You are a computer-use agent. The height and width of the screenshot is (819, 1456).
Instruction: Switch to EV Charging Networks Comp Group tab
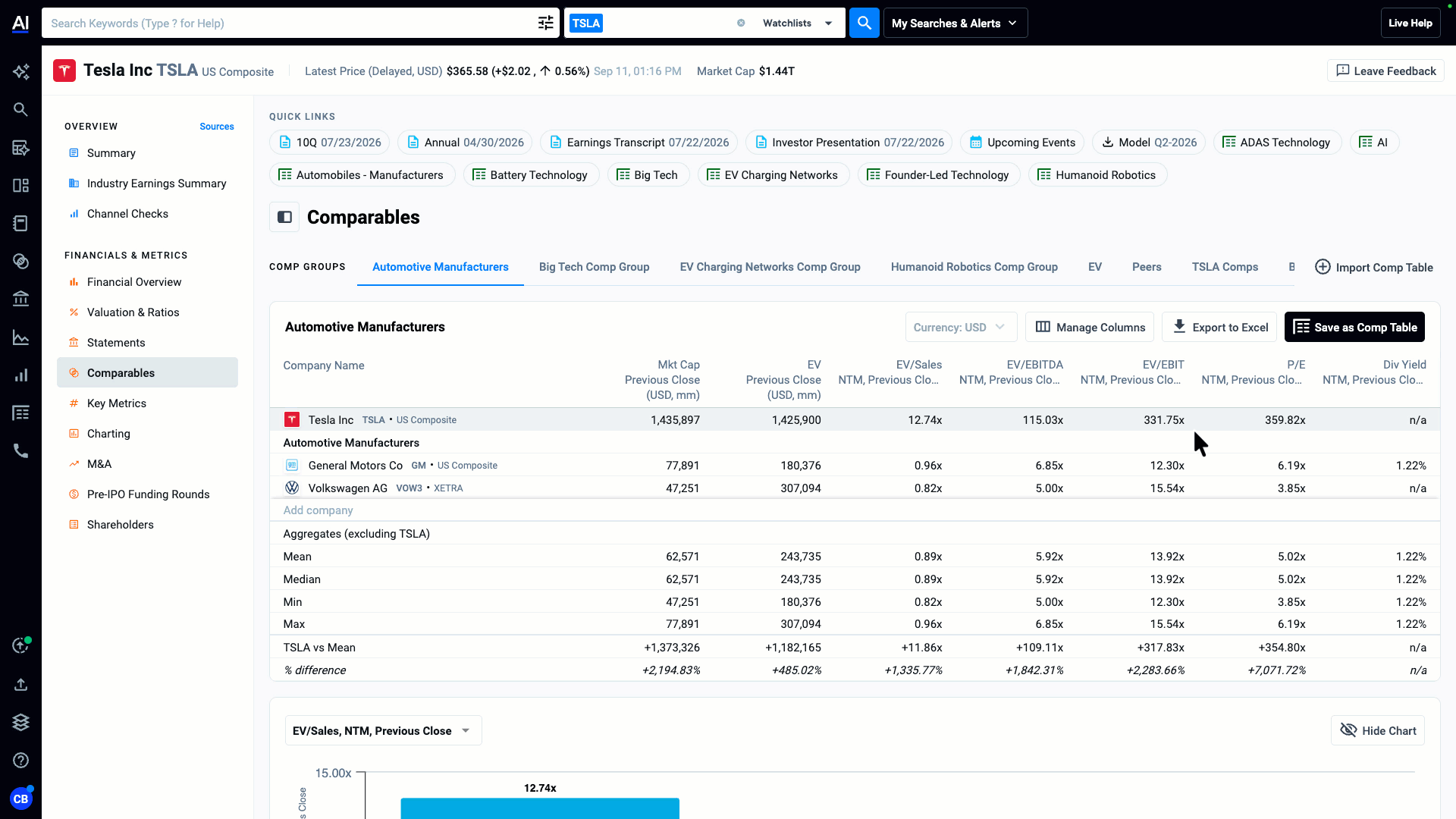(x=770, y=267)
